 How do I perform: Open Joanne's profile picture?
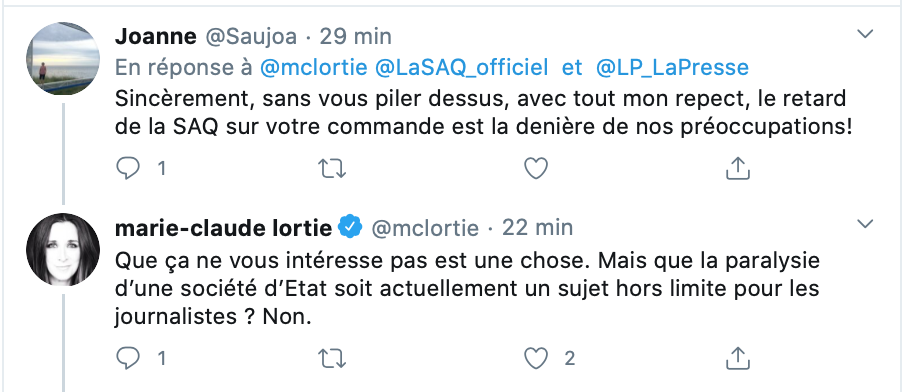[x=63, y=59]
